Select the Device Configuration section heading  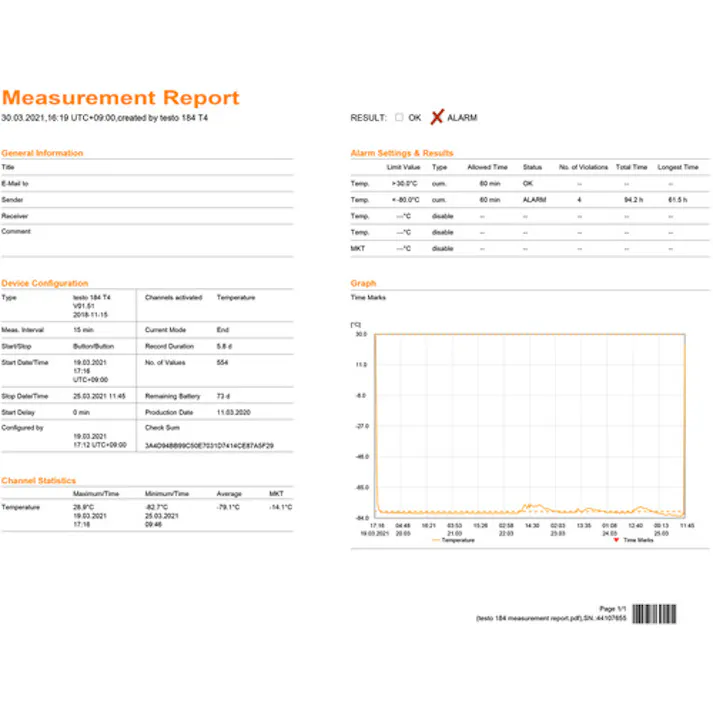(44, 283)
